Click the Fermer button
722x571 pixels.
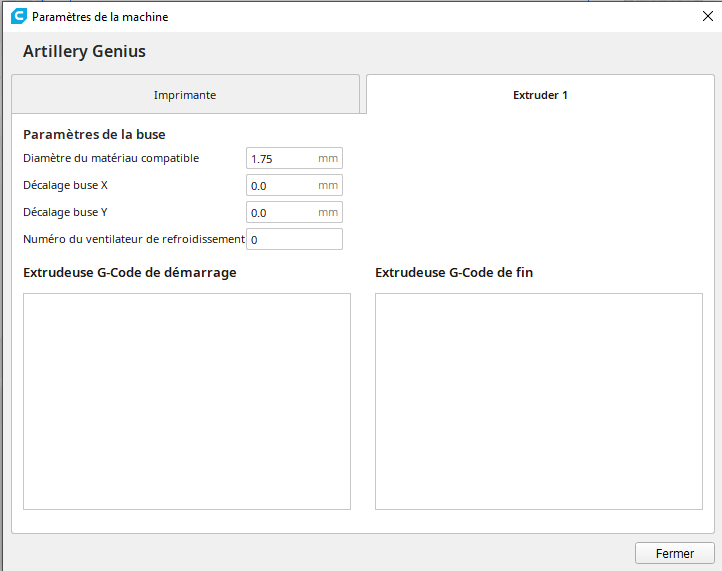pos(675,553)
